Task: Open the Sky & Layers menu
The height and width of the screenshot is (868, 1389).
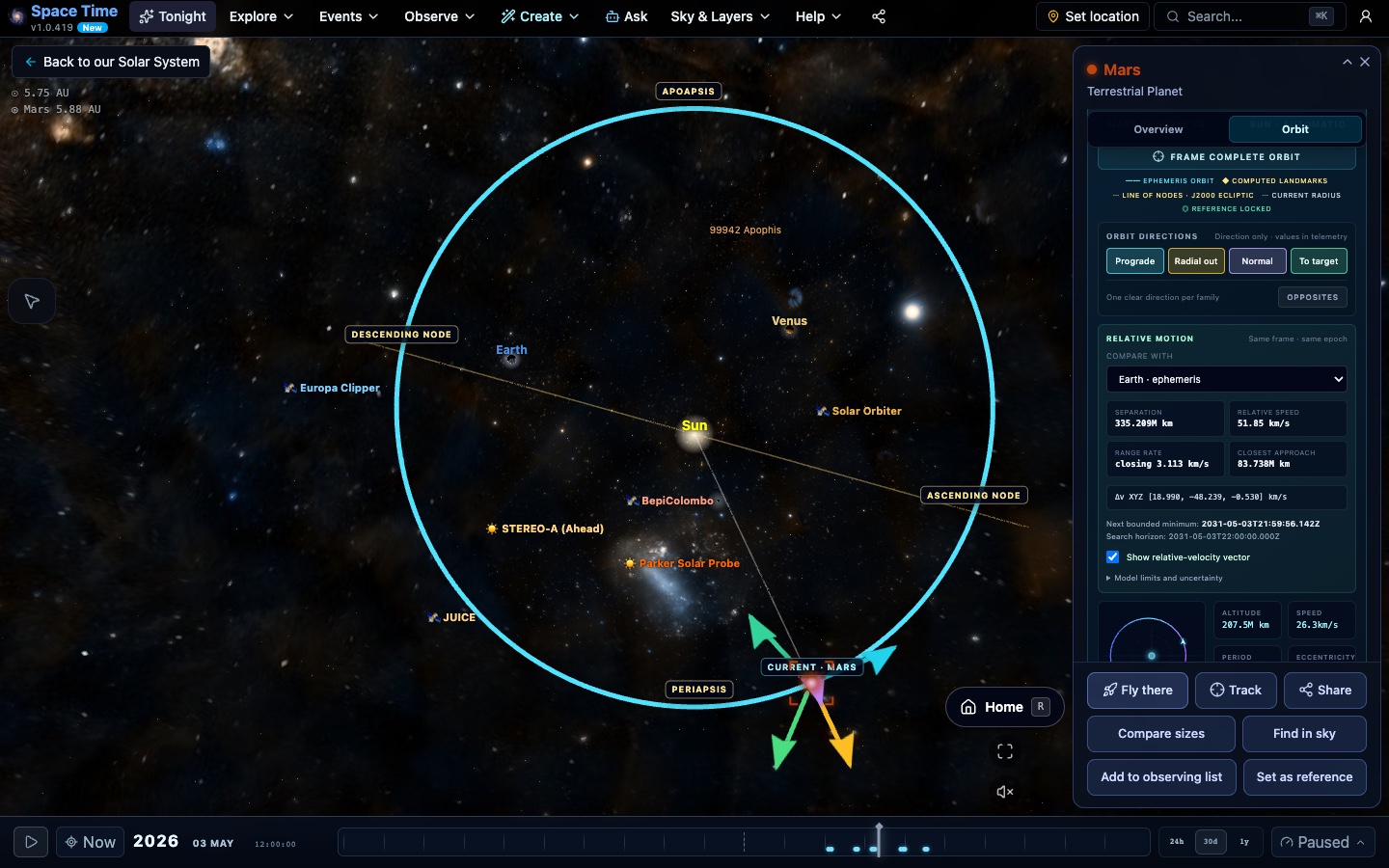Action: (x=720, y=16)
